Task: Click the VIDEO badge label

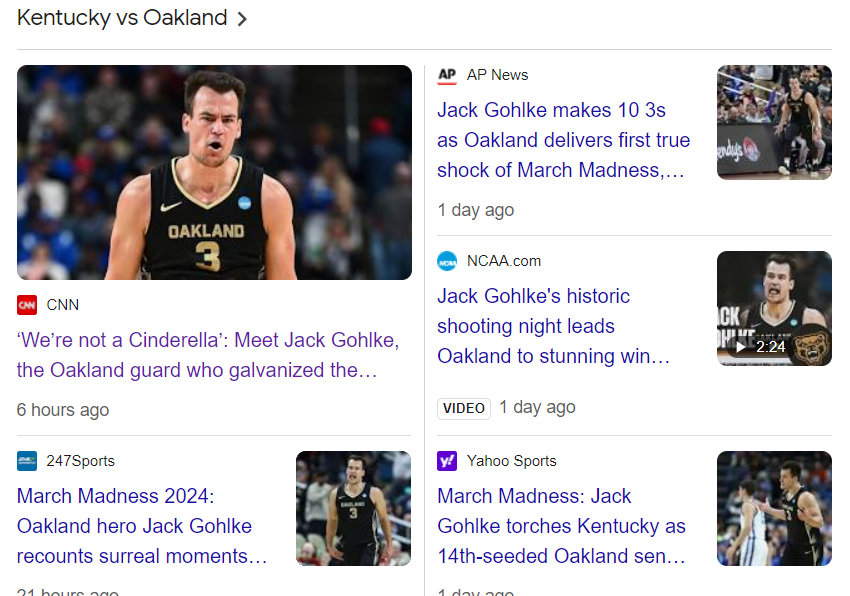Action: [x=463, y=408]
